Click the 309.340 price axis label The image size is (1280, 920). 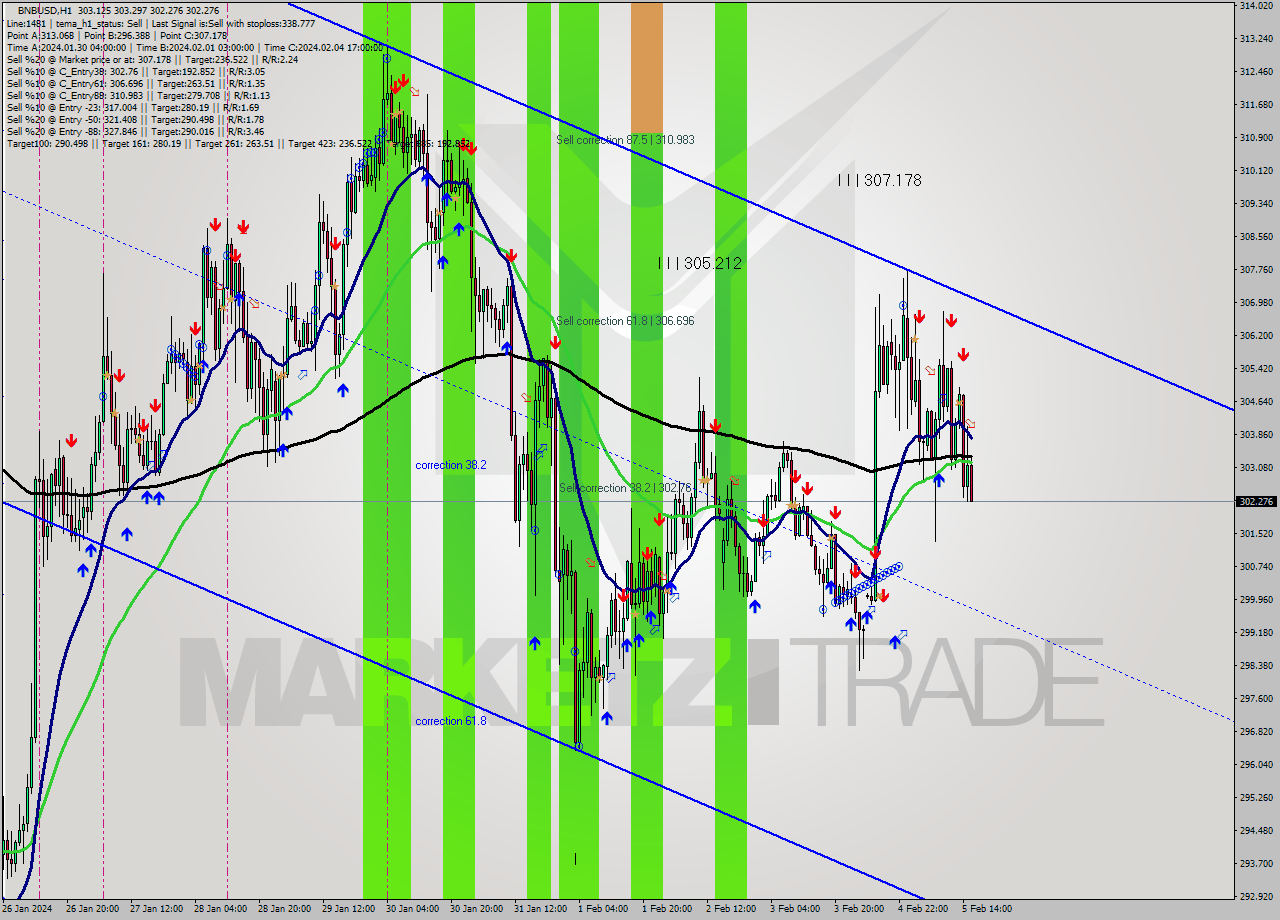(1255, 204)
